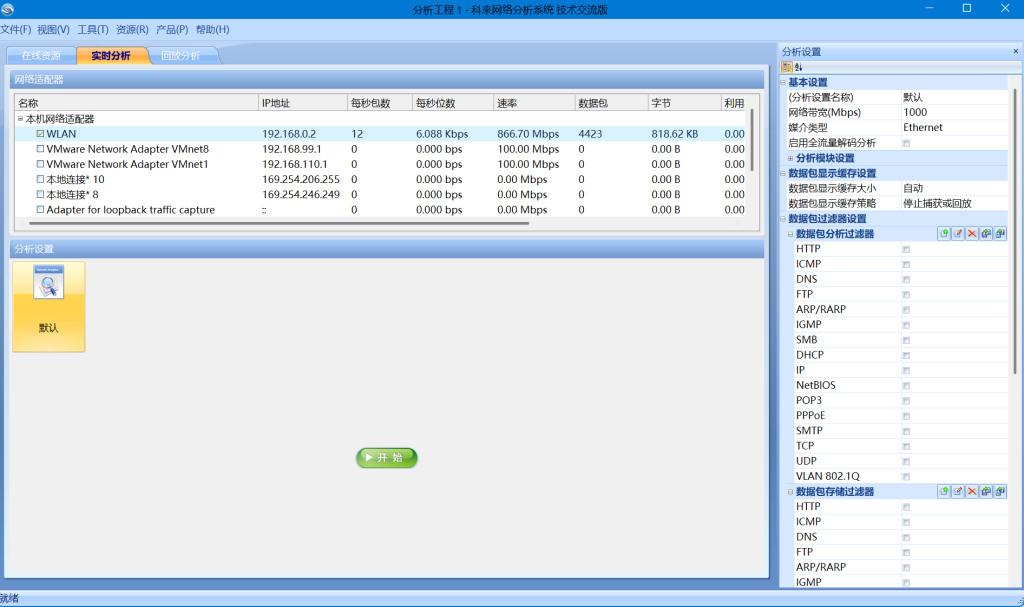Add a new filter in 数据包分析过滤器
The width and height of the screenshot is (1024, 607).
[x=943, y=234]
